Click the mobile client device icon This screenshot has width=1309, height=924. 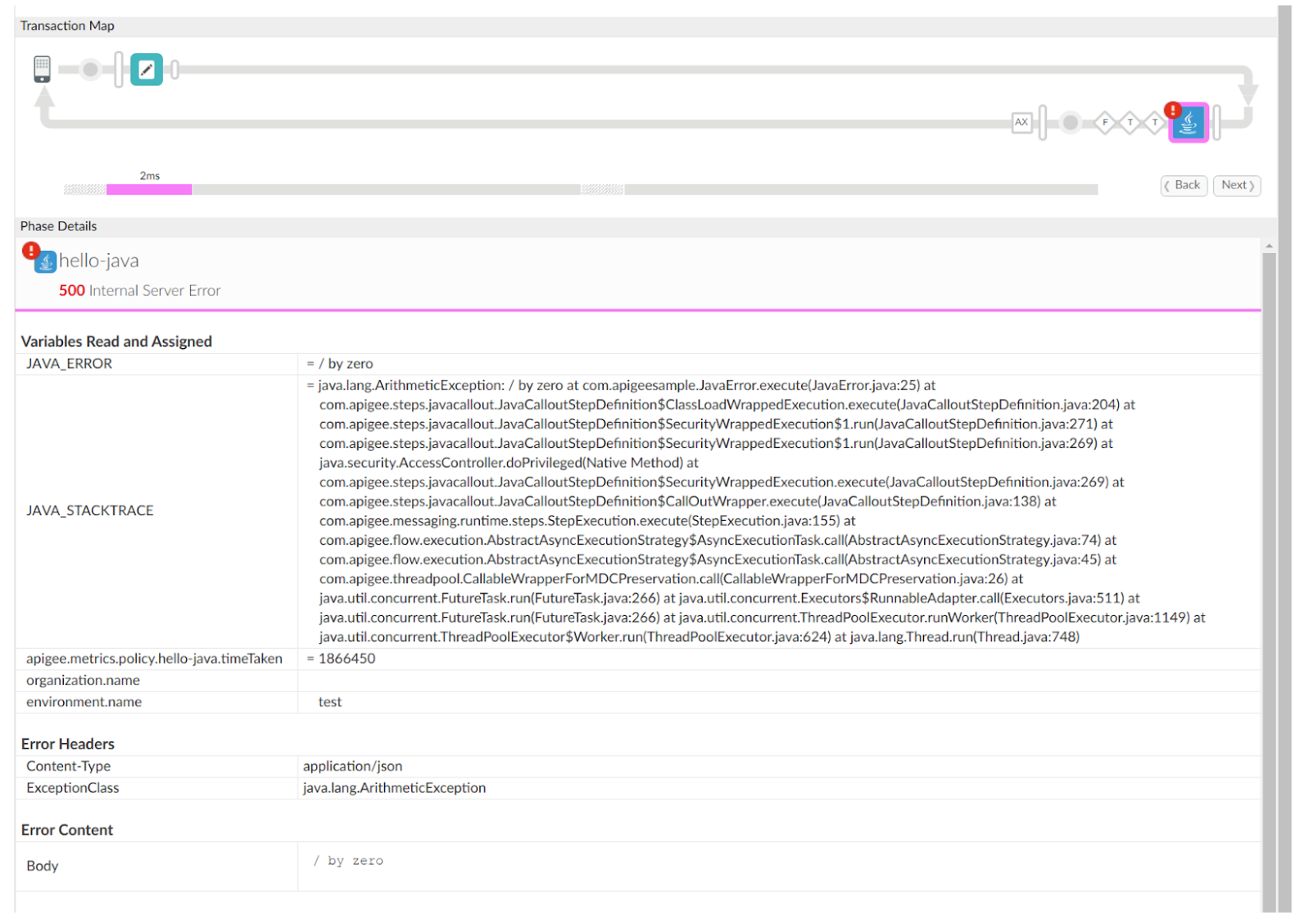[x=42, y=69]
